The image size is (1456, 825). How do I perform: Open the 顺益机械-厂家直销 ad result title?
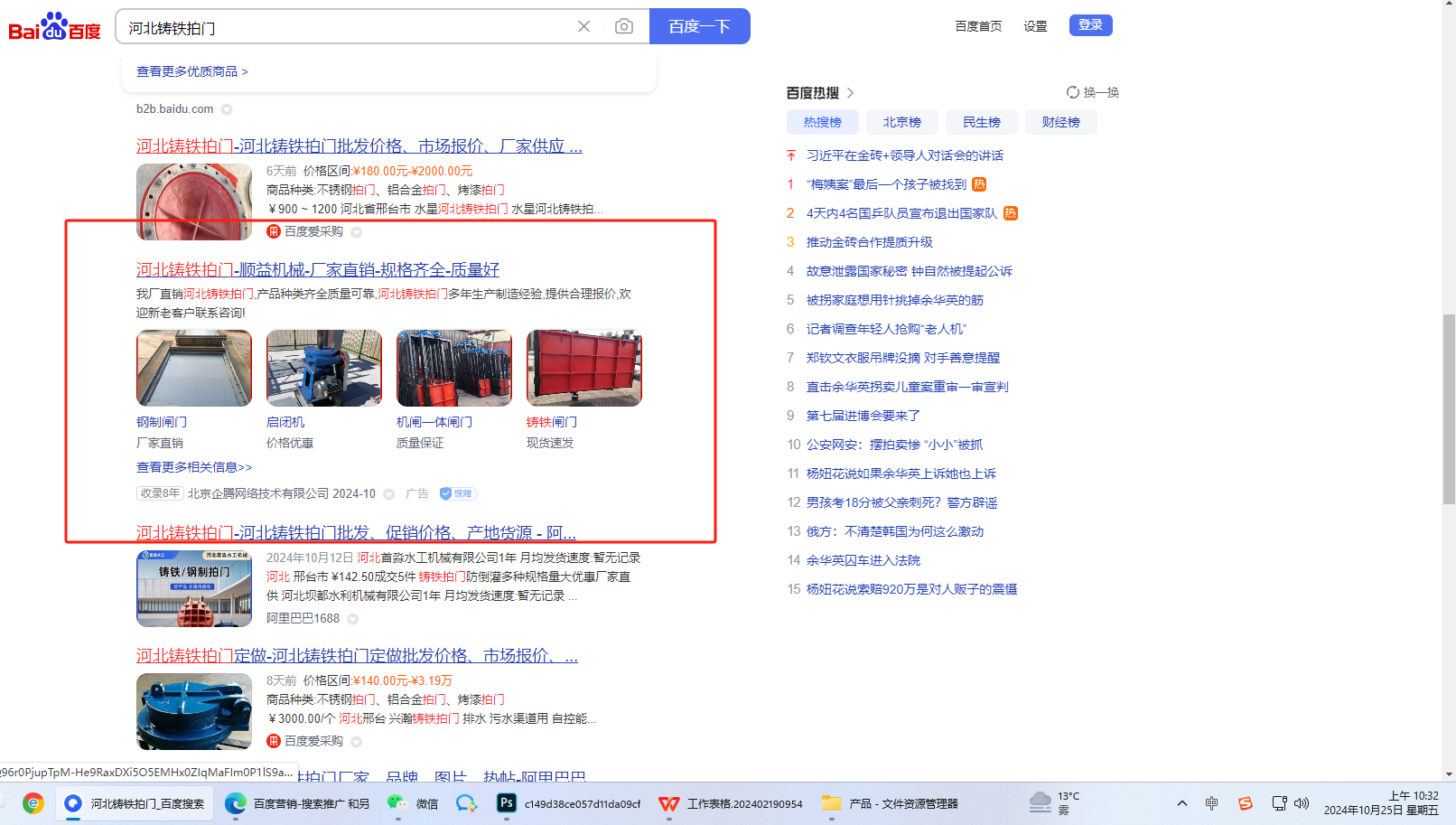point(318,269)
